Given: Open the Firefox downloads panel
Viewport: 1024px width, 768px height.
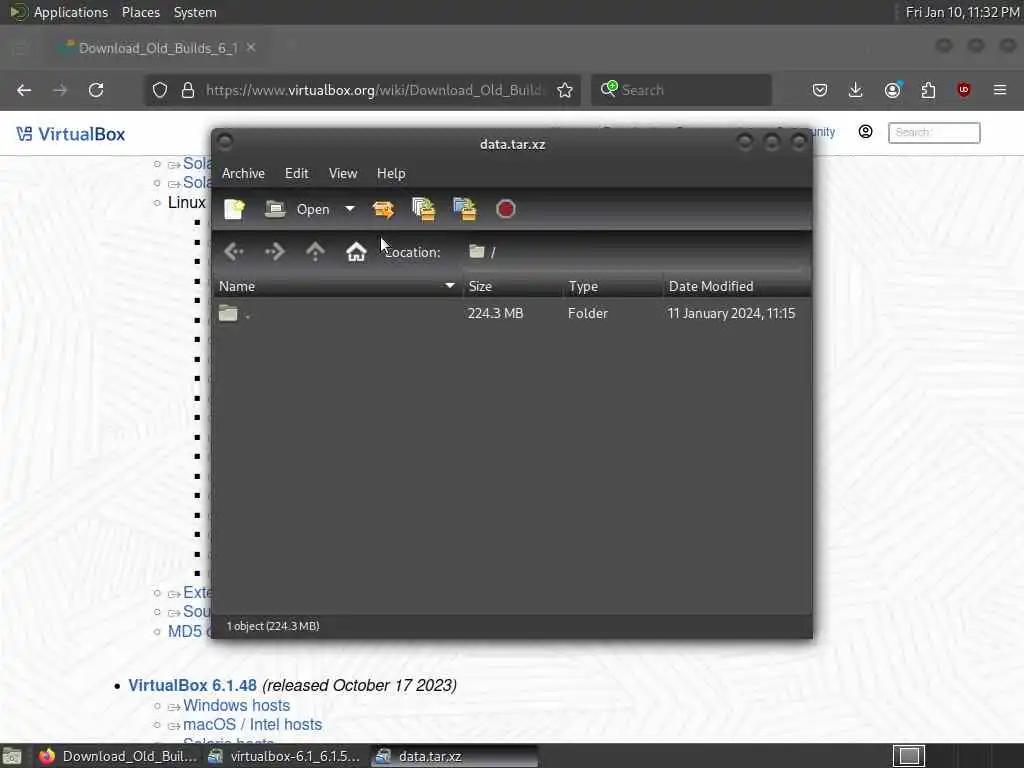Looking at the screenshot, I should 856,90.
